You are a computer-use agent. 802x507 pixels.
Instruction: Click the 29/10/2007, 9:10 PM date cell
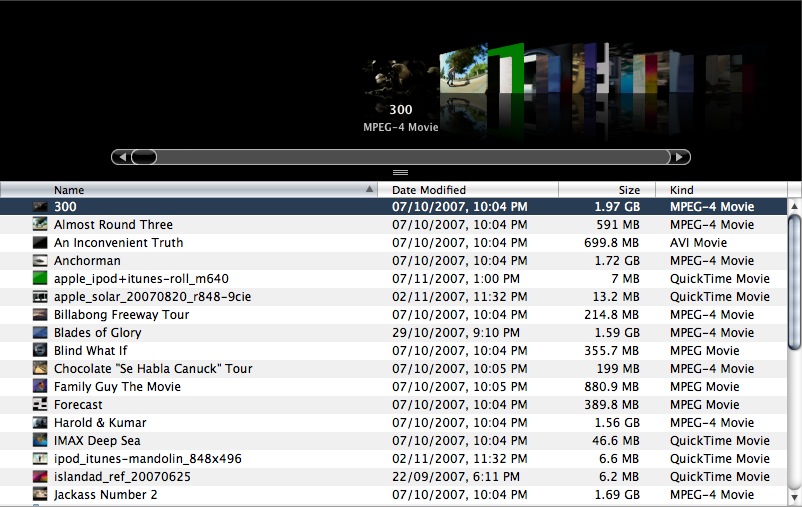pos(456,333)
